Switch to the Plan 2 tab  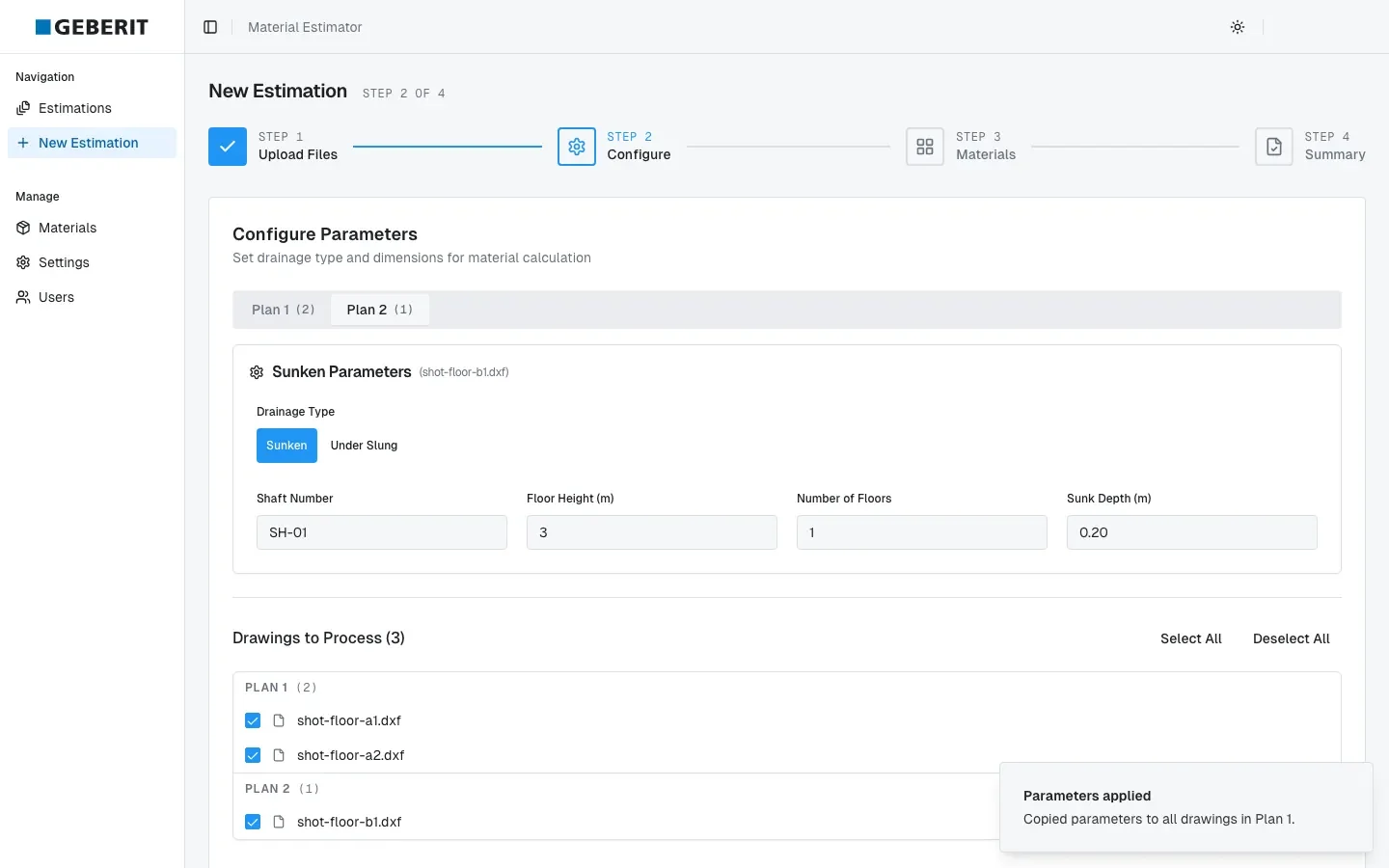coord(380,310)
